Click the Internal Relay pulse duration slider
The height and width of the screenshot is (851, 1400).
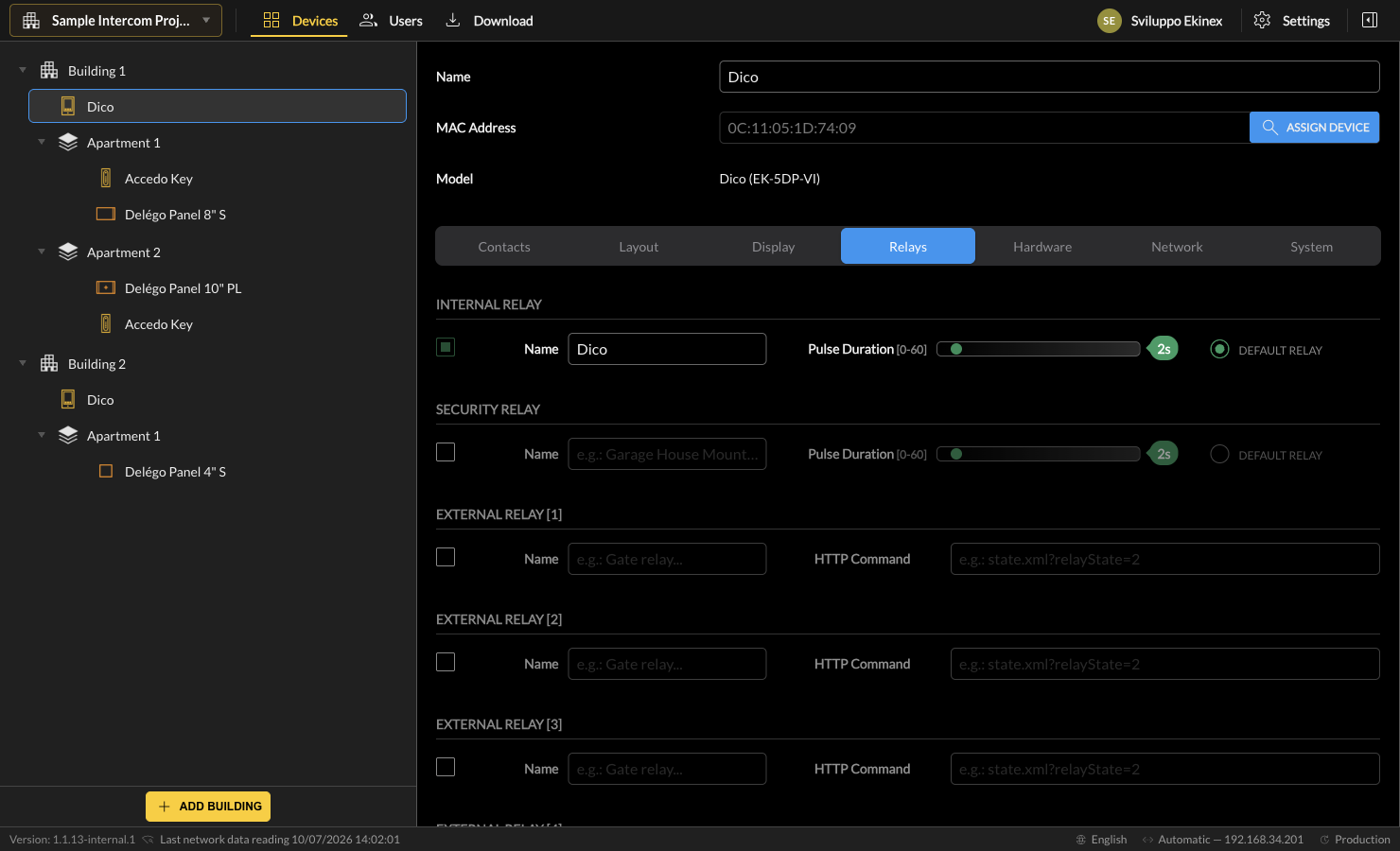[1039, 349]
